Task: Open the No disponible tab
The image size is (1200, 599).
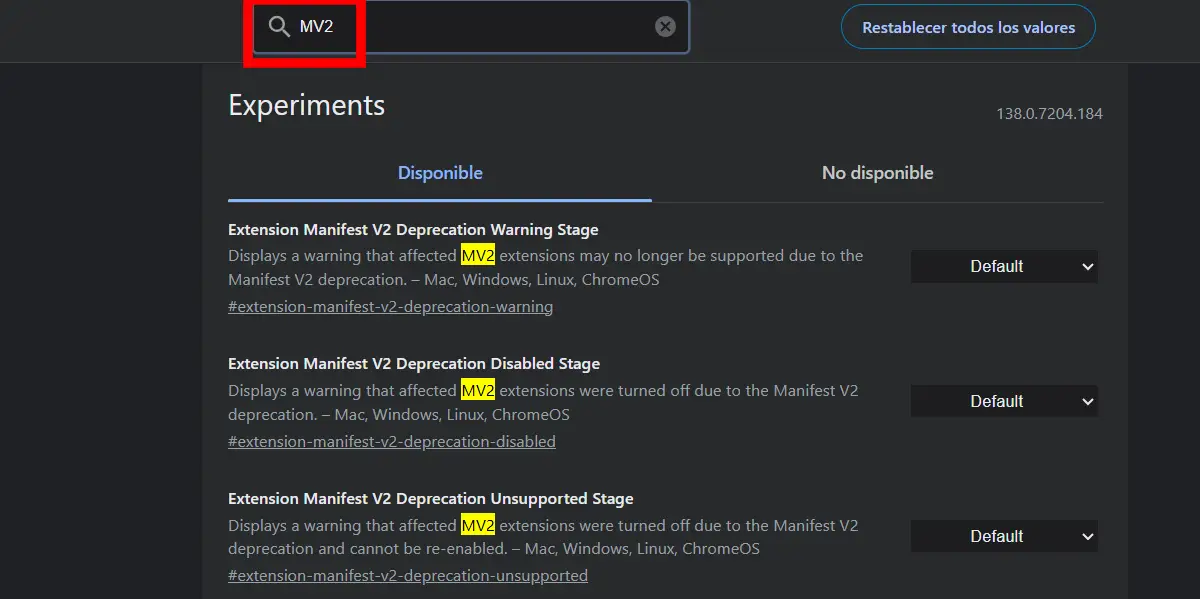Action: coord(877,173)
